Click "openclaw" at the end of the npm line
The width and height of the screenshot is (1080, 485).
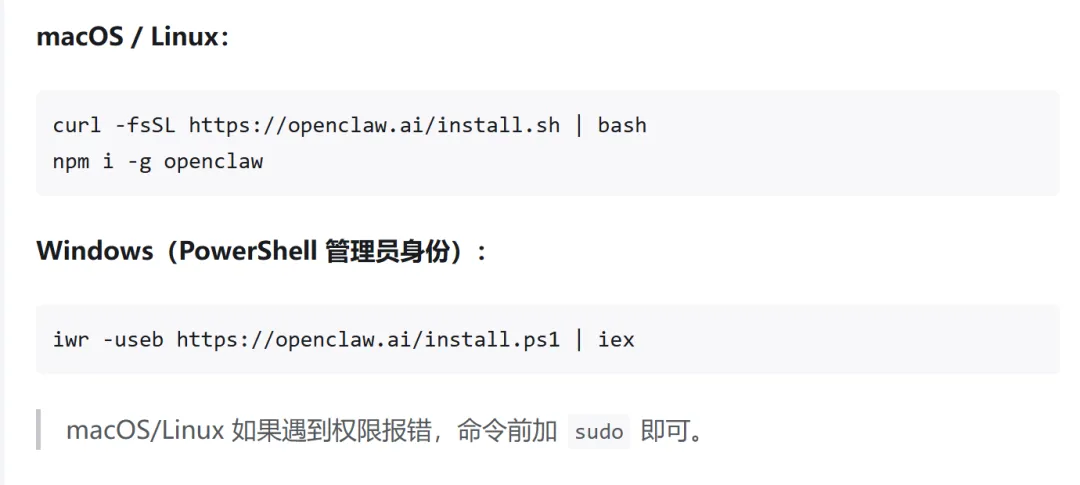coord(213,161)
